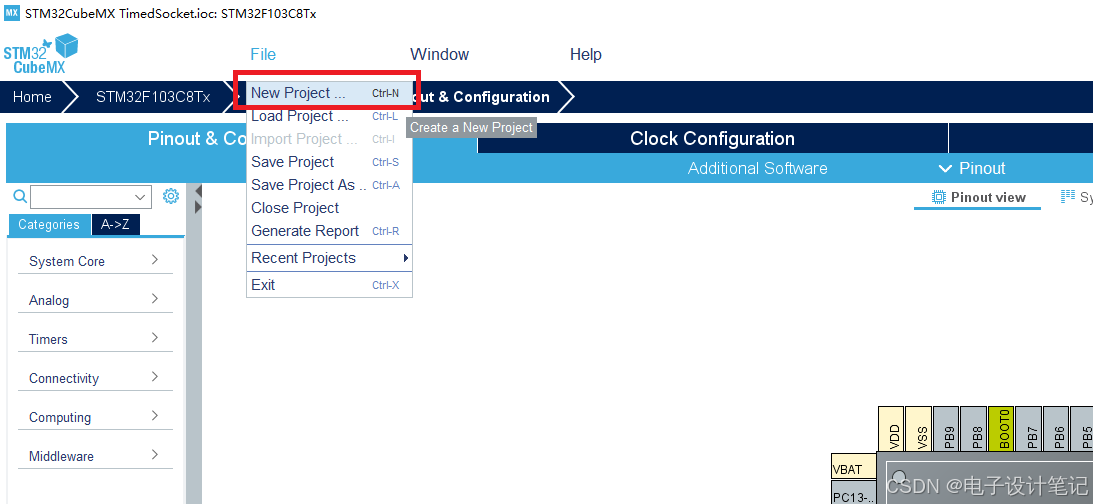Open the Additional Software option
The image size is (1093, 504).
[757, 169]
